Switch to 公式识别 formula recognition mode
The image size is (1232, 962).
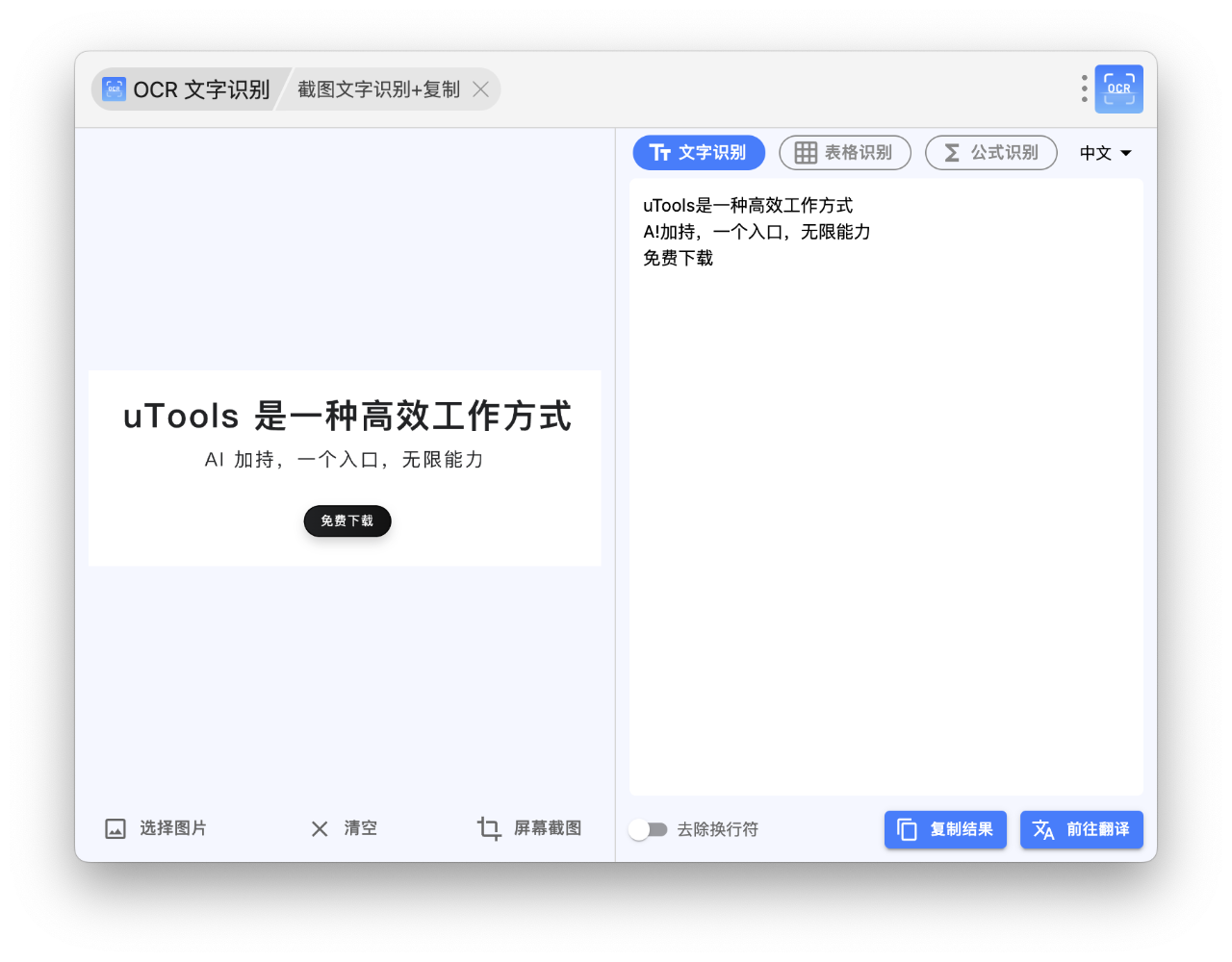coord(991,153)
